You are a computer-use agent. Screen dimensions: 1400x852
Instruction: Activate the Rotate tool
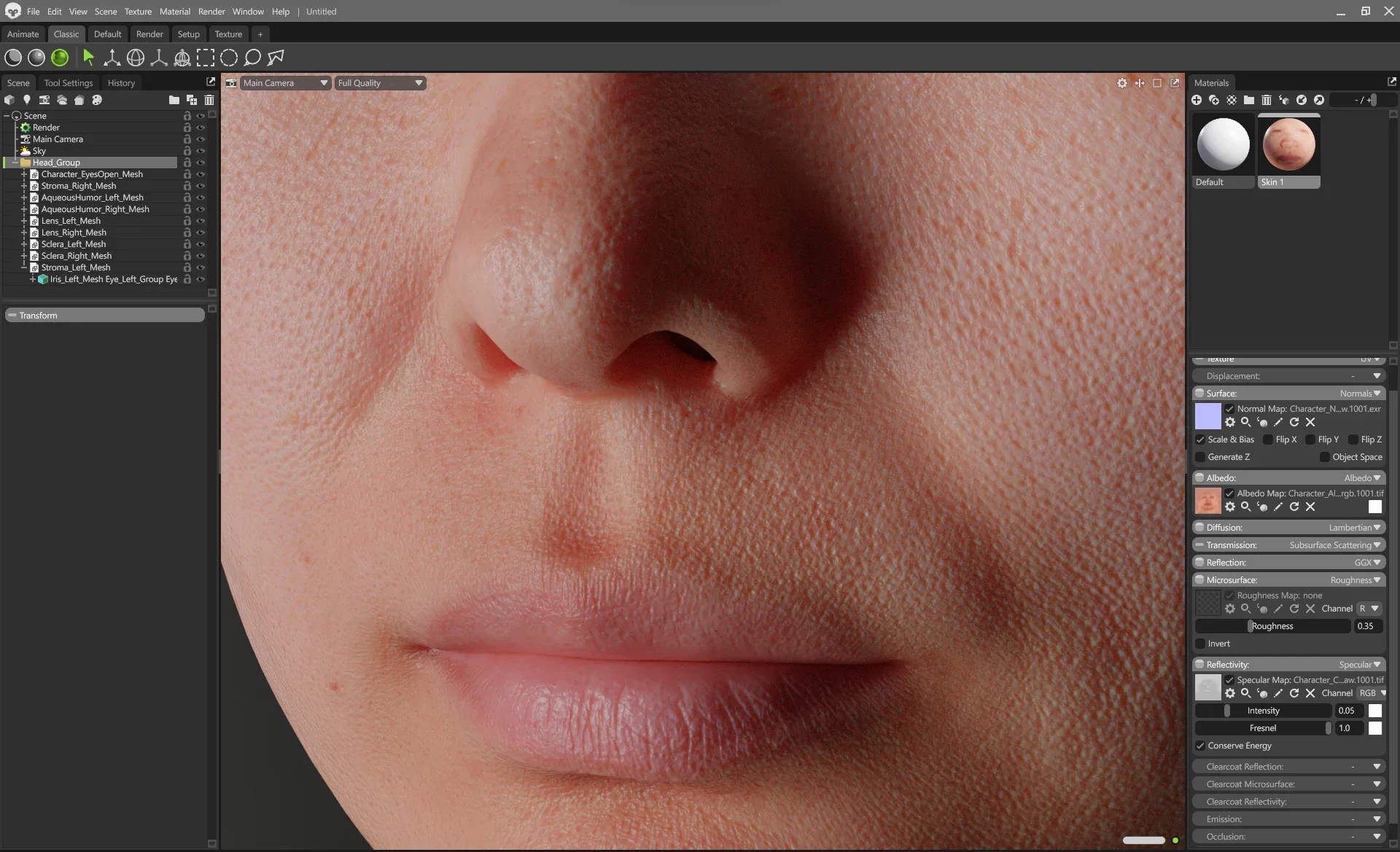(136, 58)
